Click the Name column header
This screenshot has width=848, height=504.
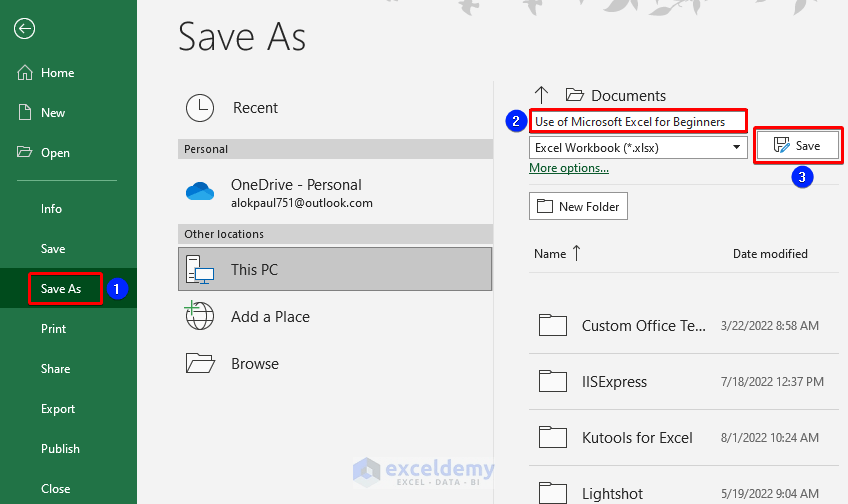tap(550, 254)
